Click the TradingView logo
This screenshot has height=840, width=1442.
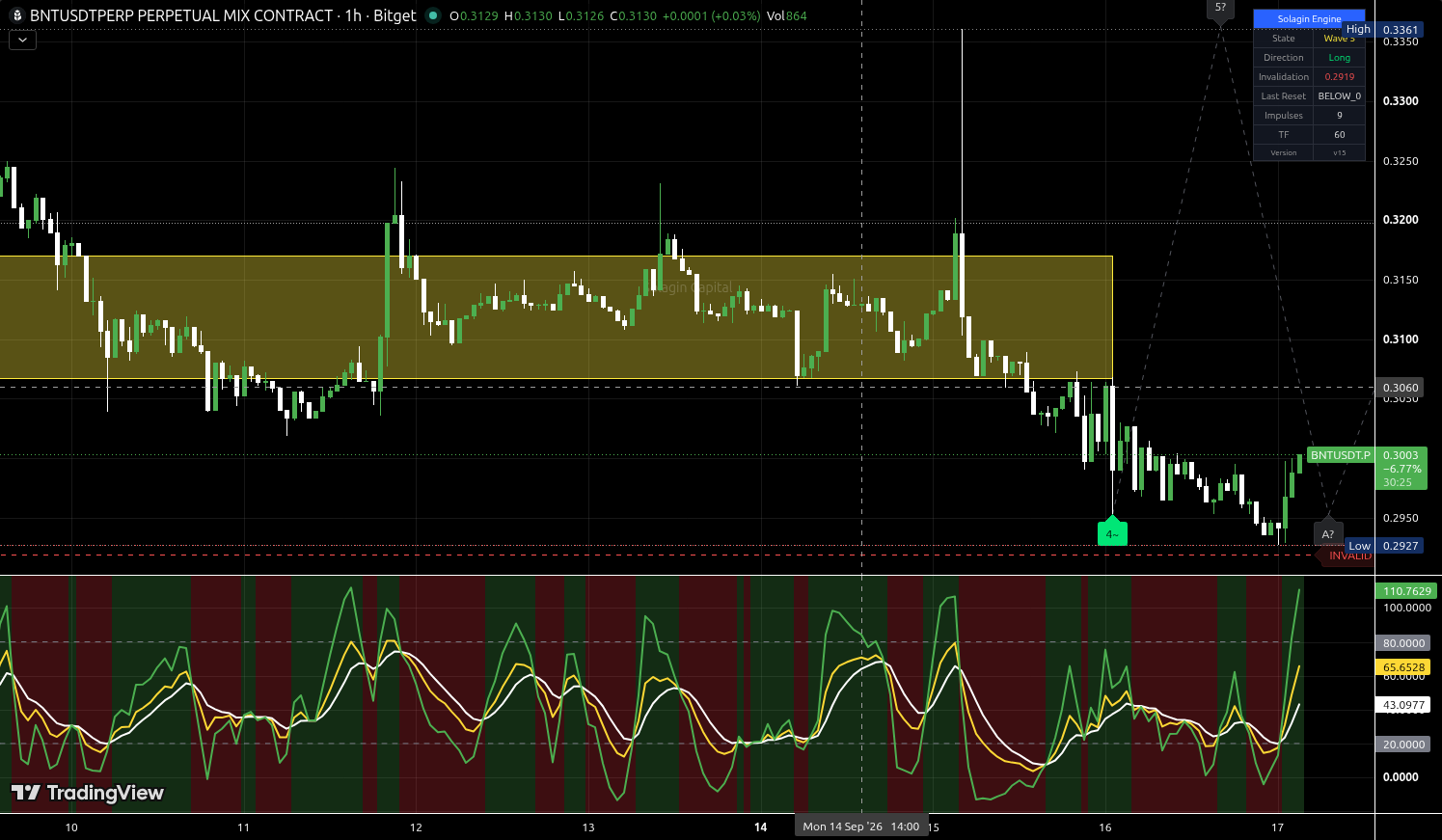pyautogui.click(x=88, y=793)
